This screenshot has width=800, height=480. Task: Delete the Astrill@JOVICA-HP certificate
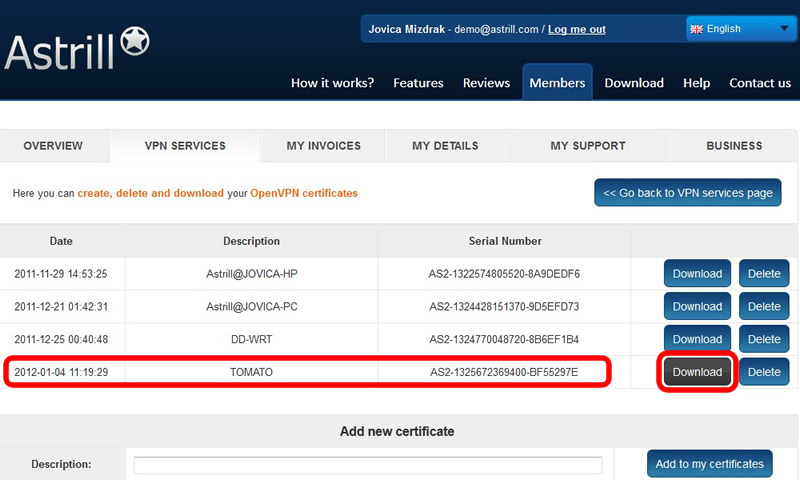[764, 273]
